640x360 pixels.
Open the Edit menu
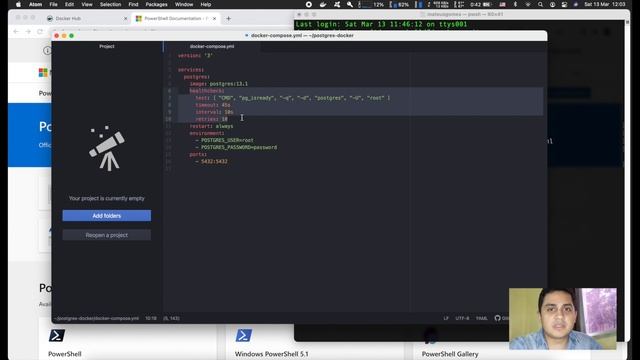tap(69, 4)
